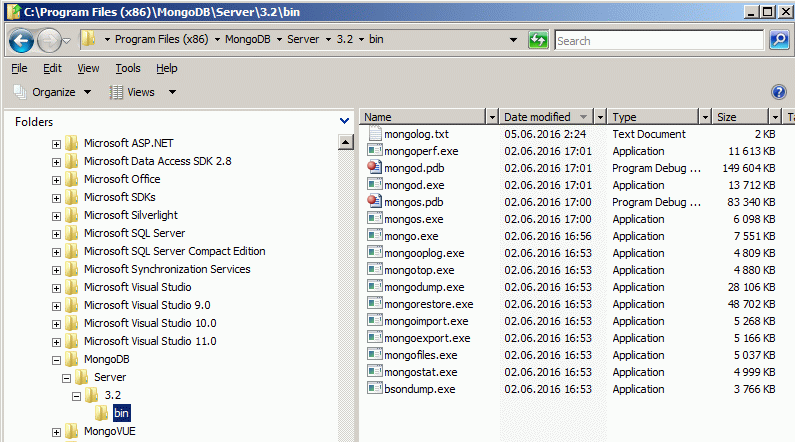Click the Back navigation arrow
795x442 pixels.
pyautogui.click(x=21, y=41)
